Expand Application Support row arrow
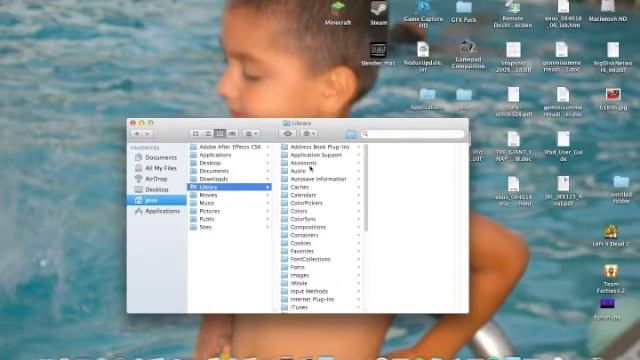This screenshot has width=640, height=360. (x=358, y=155)
